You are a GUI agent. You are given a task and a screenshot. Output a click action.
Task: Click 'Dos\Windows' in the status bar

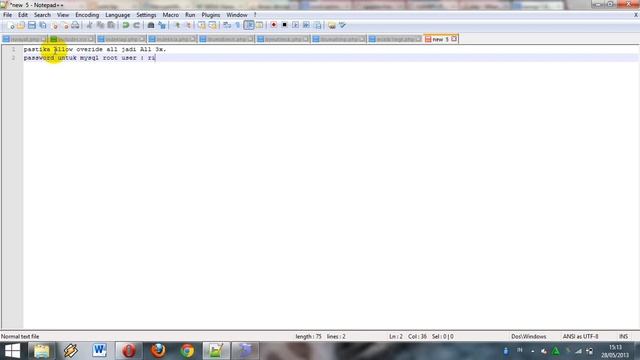click(529, 336)
